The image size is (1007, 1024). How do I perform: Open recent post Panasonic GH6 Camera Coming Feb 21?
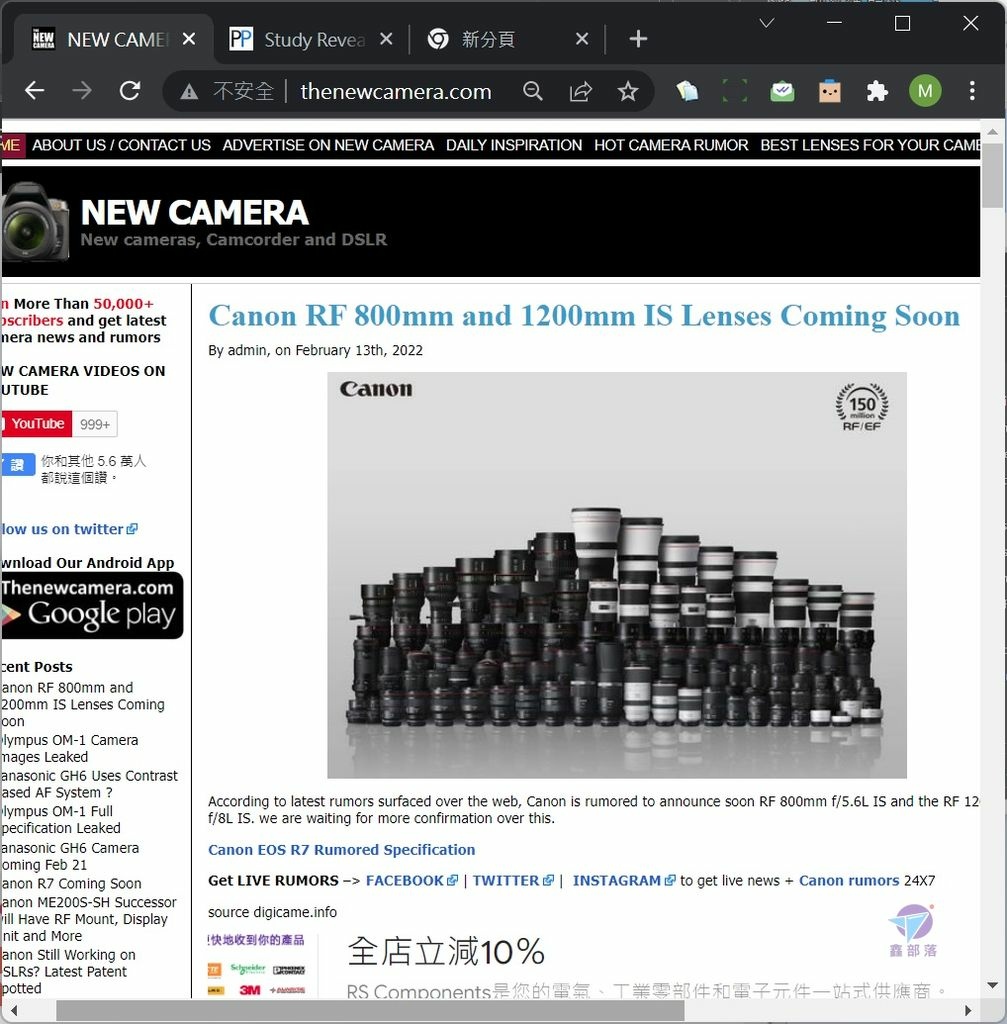coord(71,856)
